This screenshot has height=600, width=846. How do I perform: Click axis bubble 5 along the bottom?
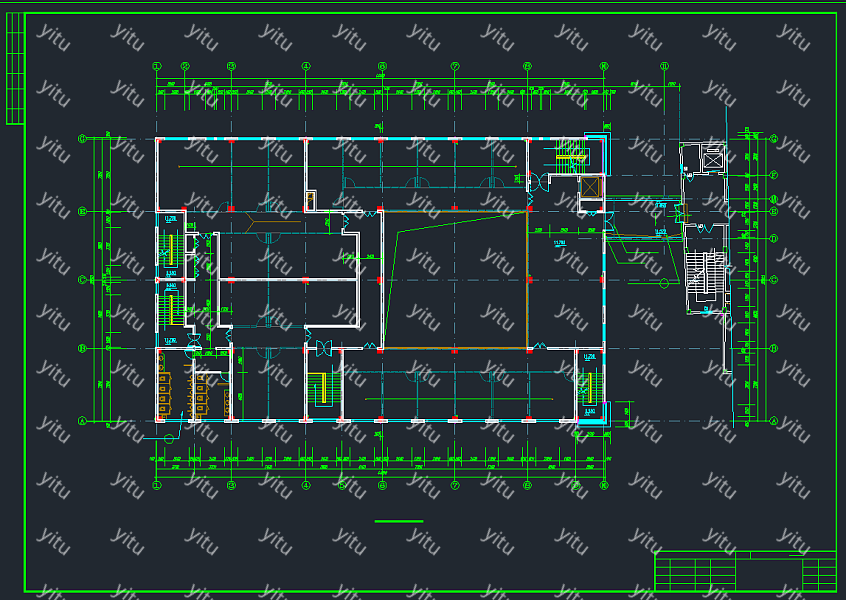point(341,485)
